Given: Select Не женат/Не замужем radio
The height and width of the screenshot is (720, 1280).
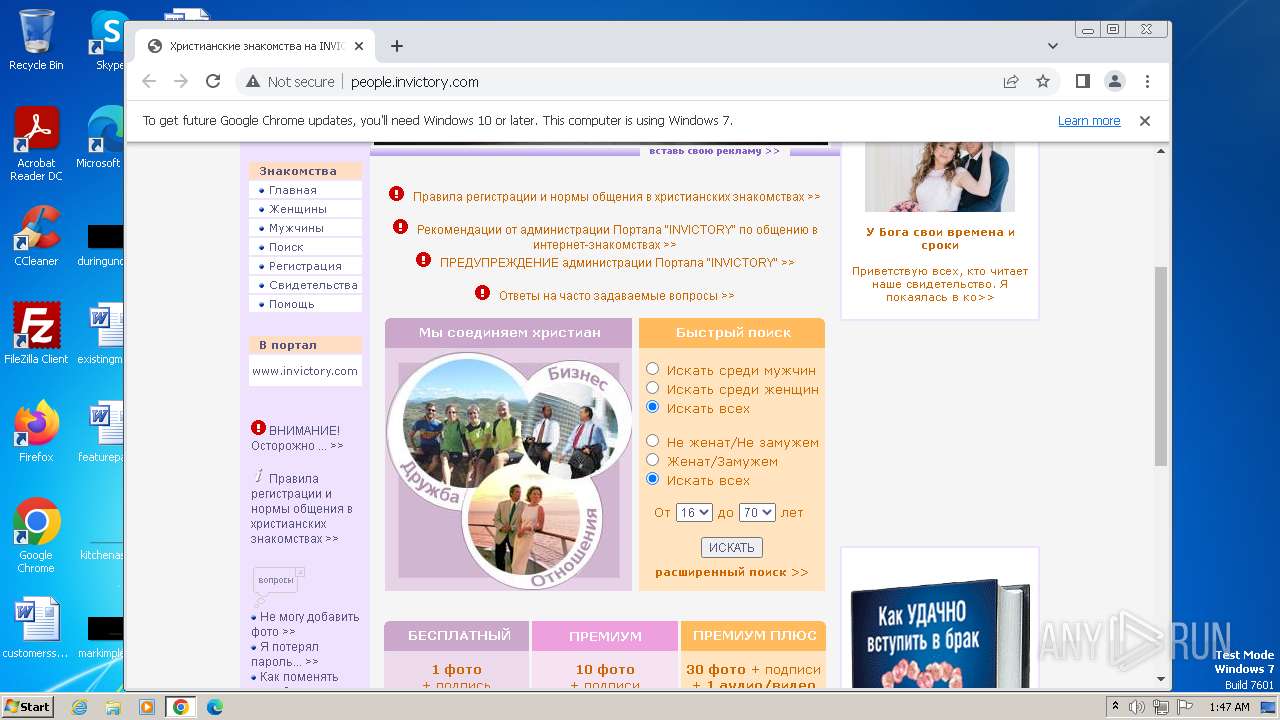Looking at the screenshot, I should click(x=653, y=441).
